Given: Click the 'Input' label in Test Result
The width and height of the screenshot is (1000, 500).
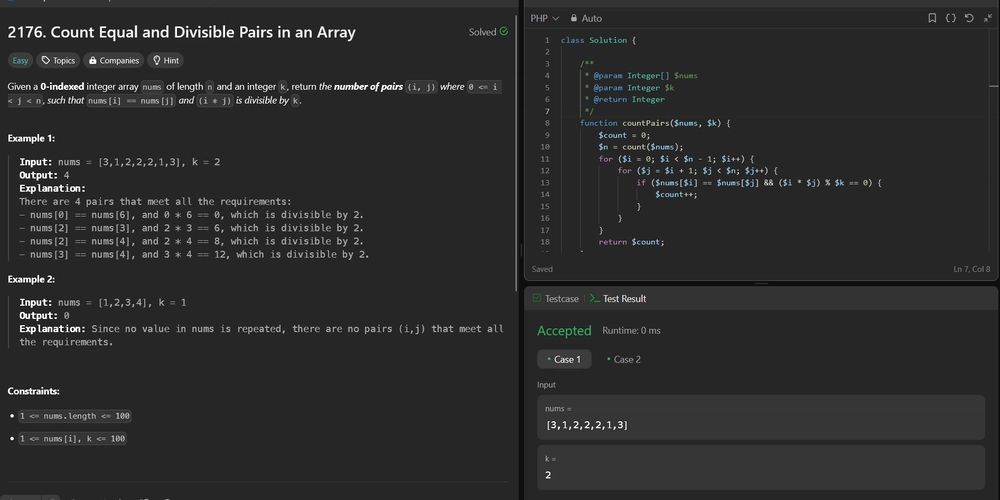Looking at the screenshot, I should click(x=547, y=385).
